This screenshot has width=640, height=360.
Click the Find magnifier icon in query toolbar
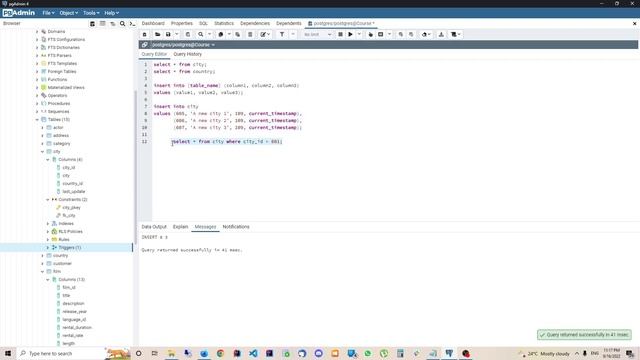click(x=200, y=35)
